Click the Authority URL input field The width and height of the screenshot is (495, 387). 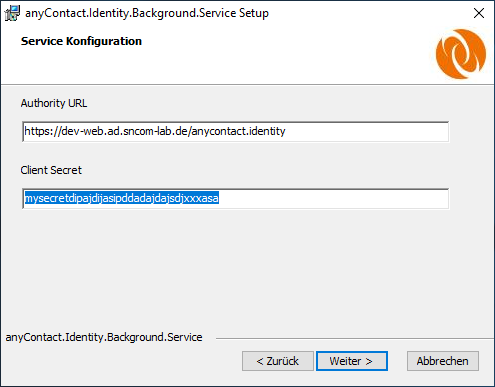pyautogui.click(x=236, y=132)
